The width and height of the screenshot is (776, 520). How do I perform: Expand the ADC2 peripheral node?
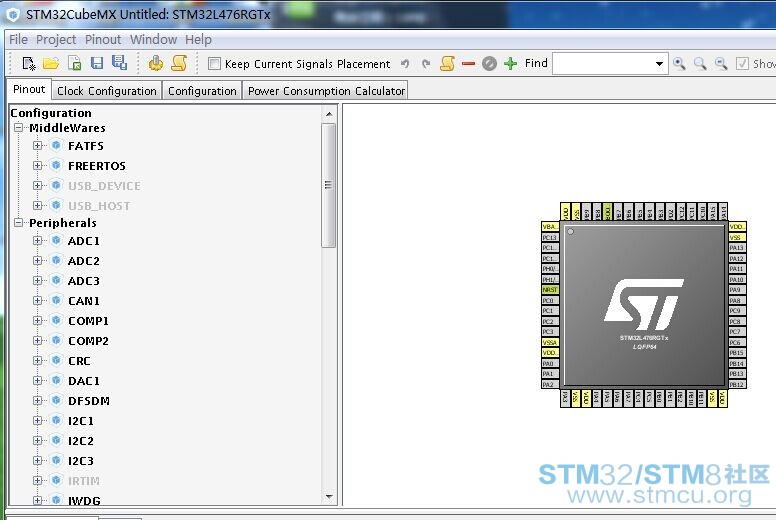coord(37,260)
